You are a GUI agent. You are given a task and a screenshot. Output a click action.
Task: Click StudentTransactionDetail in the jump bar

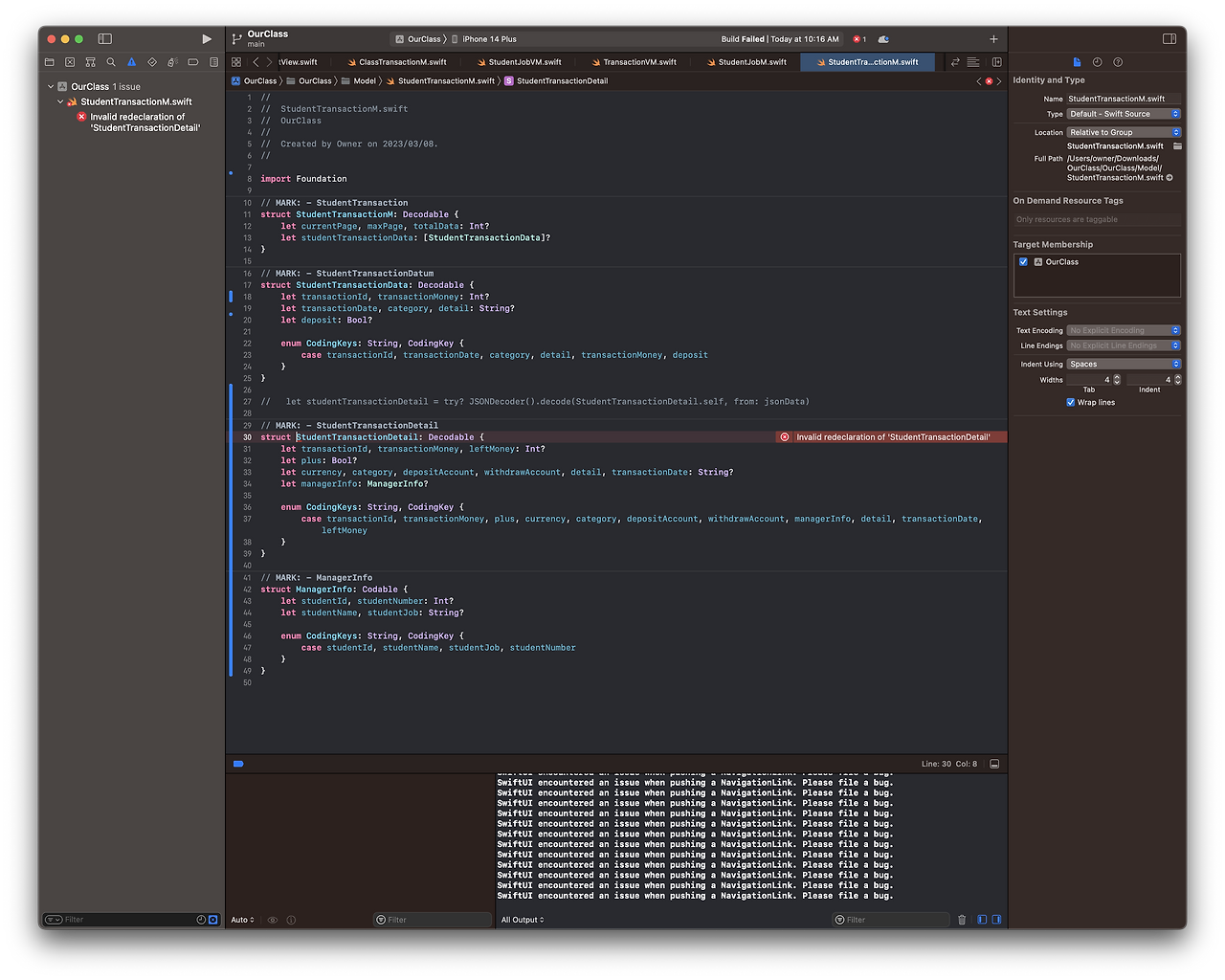pyautogui.click(x=559, y=80)
